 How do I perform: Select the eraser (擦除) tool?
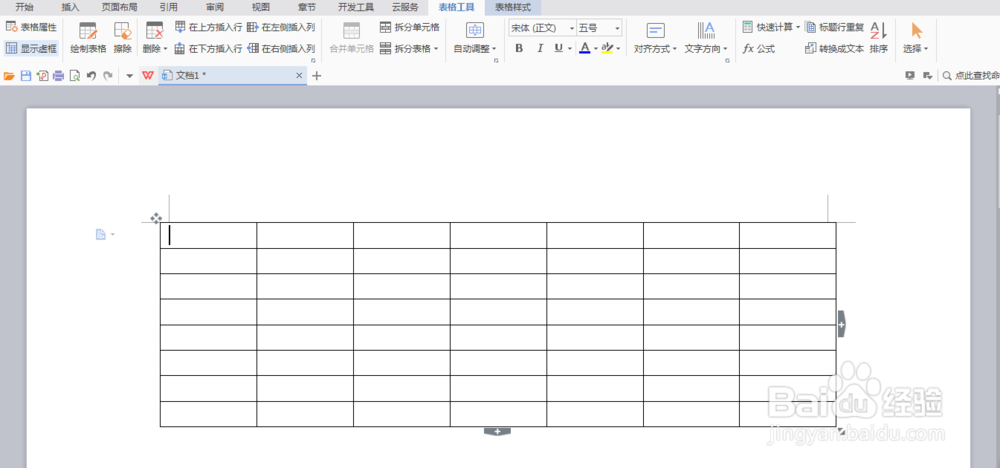[122, 38]
